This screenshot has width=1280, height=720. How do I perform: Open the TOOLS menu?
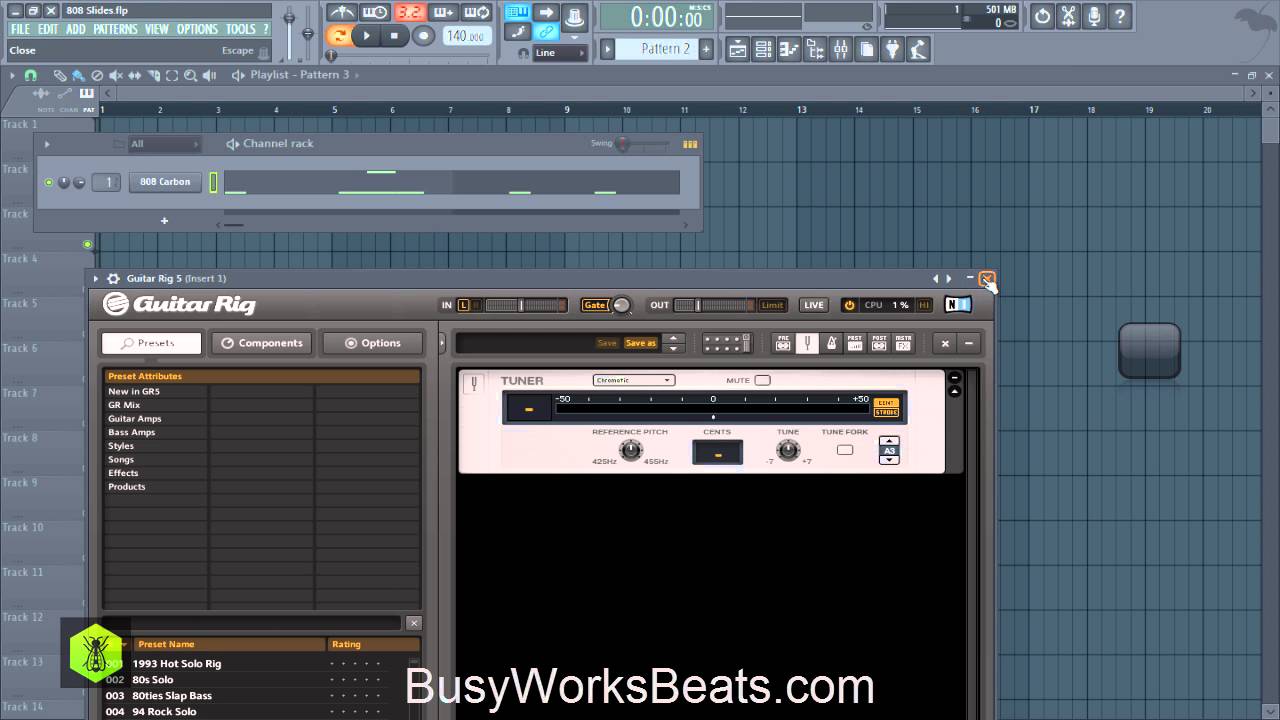[241, 29]
